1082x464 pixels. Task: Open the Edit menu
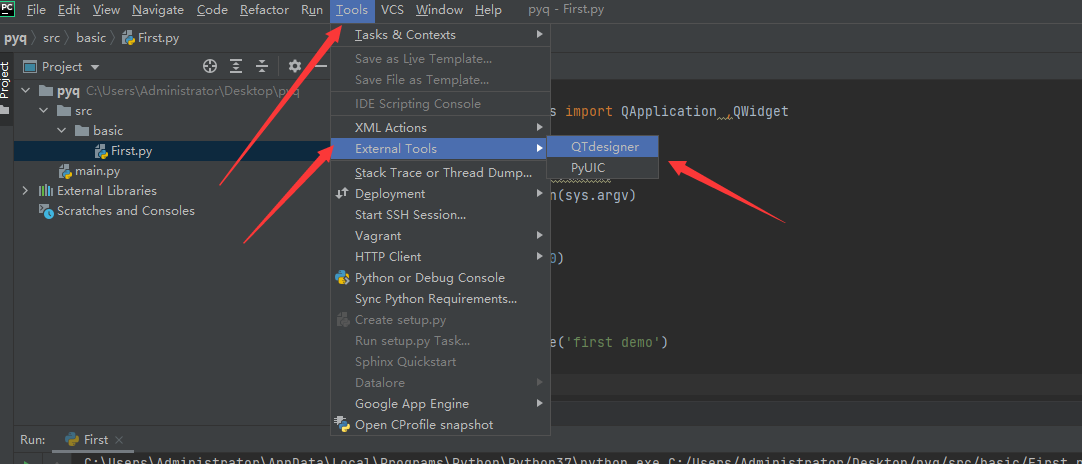(x=68, y=10)
